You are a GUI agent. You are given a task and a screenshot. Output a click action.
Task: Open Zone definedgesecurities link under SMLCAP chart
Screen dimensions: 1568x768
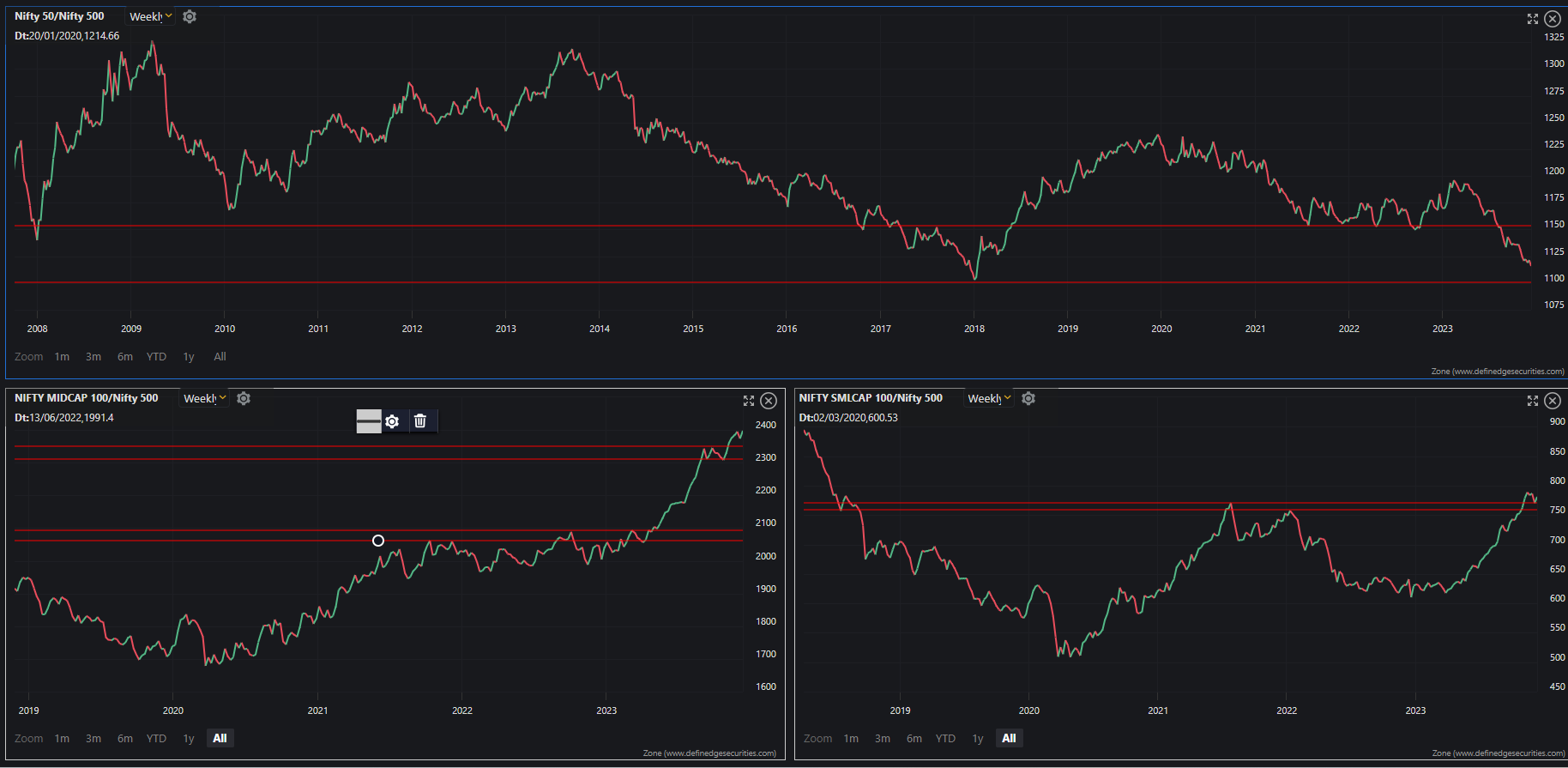point(1499,753)
